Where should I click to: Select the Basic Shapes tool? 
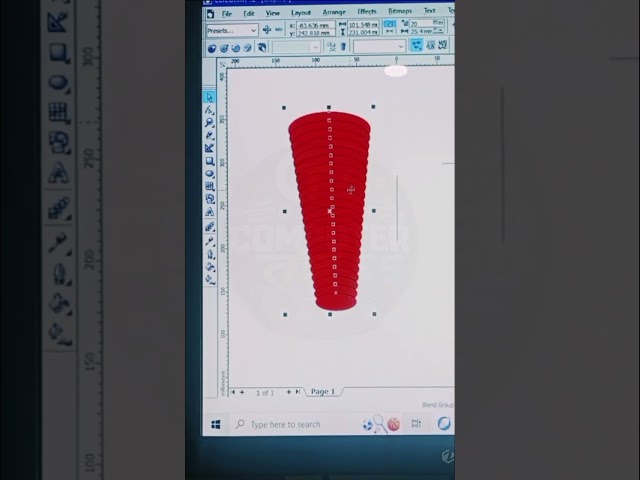[210, 199]
